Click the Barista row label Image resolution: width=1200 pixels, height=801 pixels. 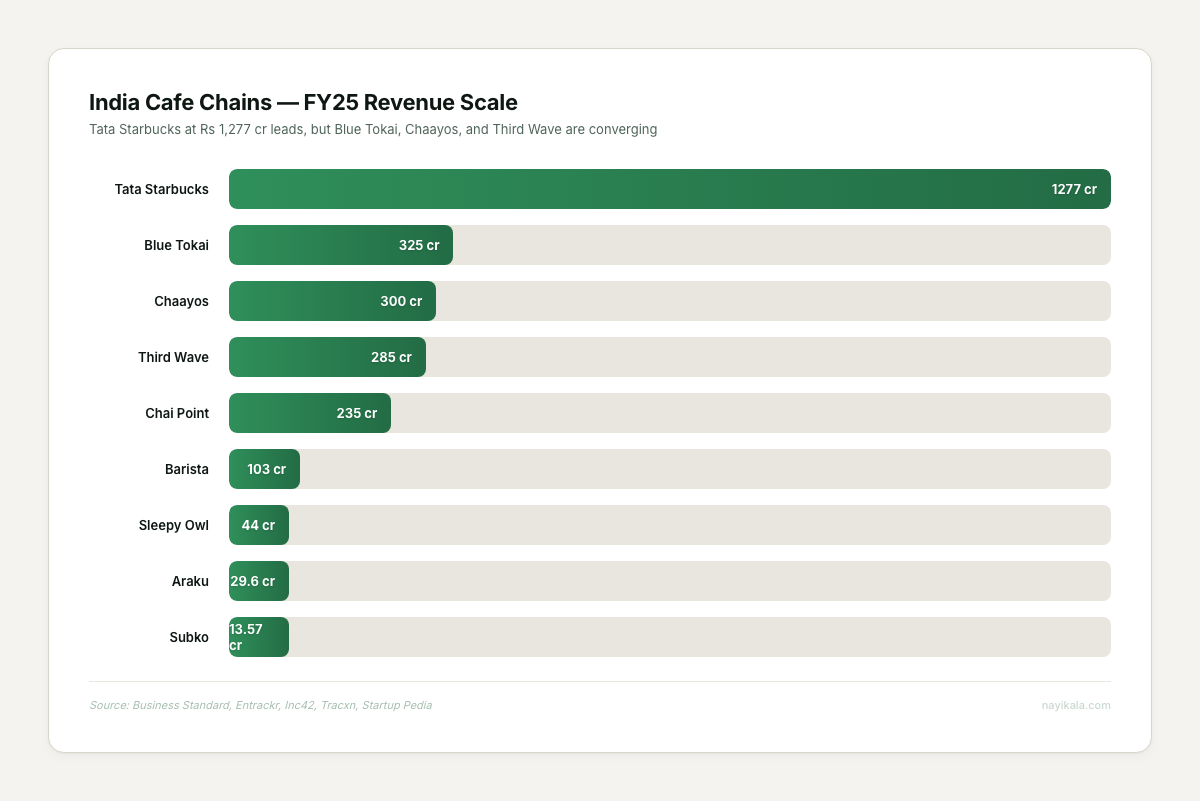[187, 469]
